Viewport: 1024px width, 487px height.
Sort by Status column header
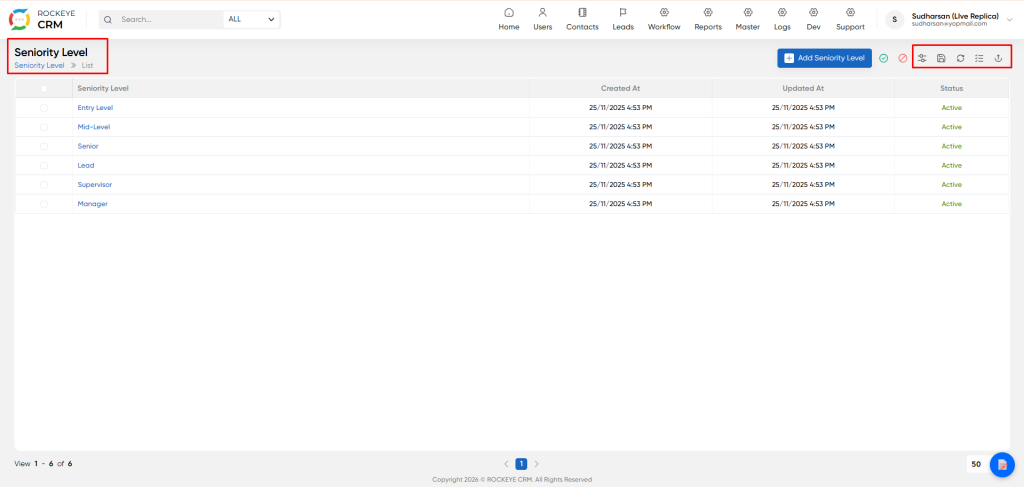tap(952, 88)
